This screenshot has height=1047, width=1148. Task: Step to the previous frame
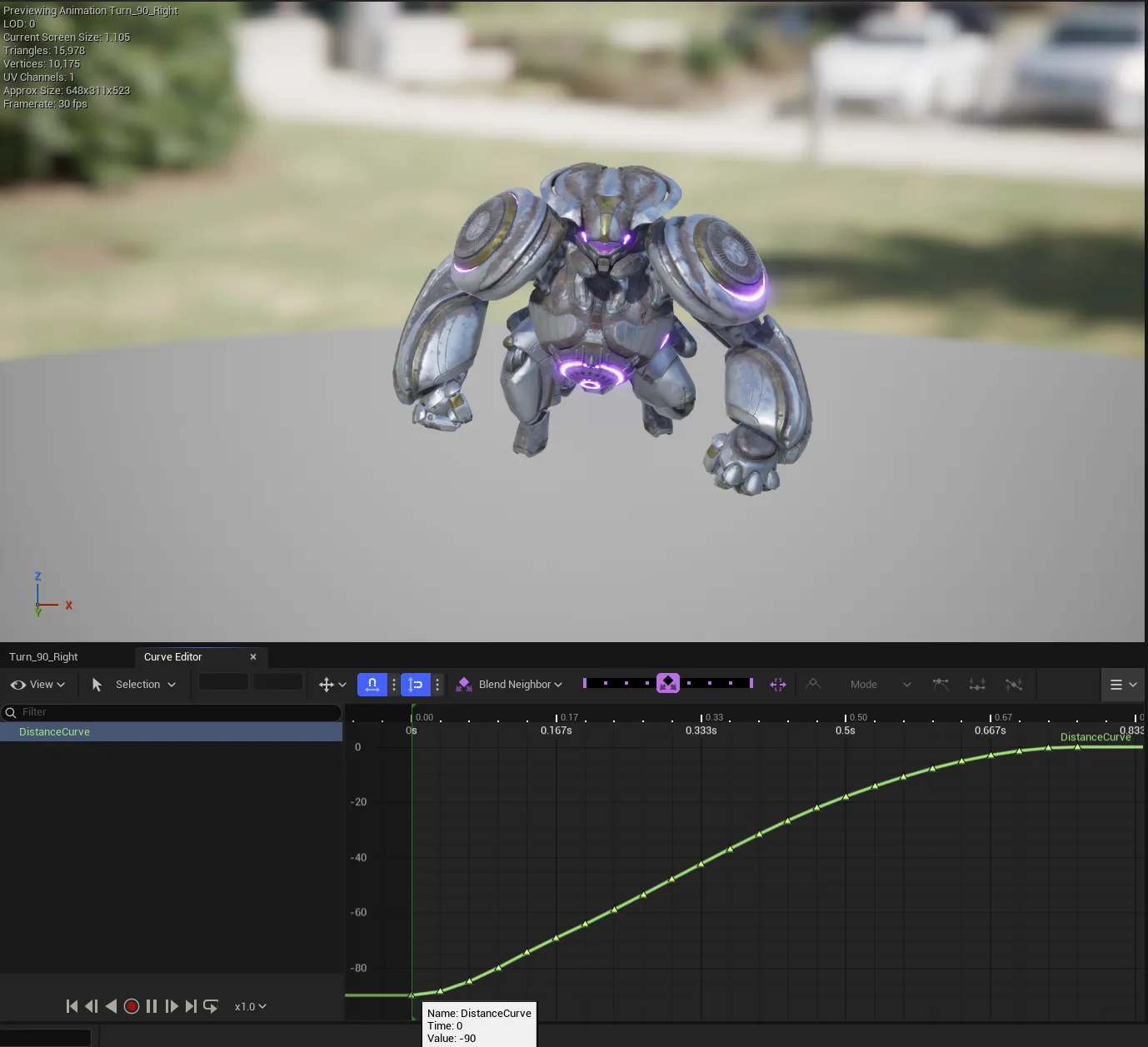[92, 1006]
